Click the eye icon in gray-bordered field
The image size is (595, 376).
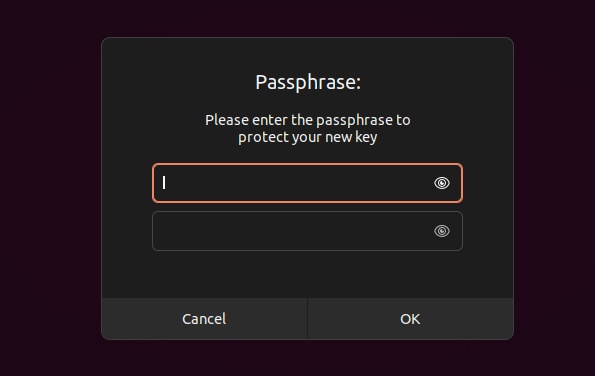pos(442,231)
